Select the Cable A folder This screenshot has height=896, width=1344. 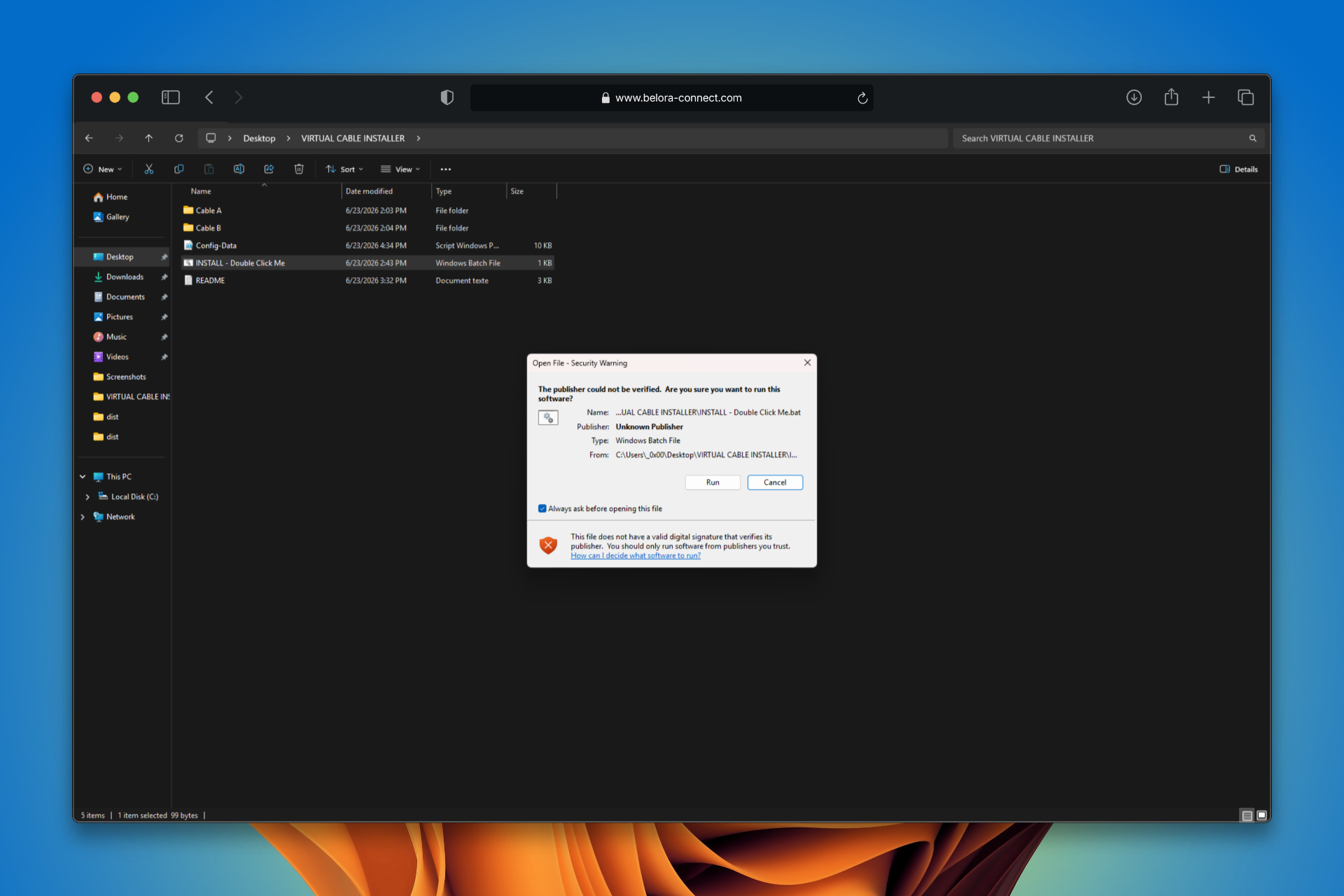[x=368, y=211]
